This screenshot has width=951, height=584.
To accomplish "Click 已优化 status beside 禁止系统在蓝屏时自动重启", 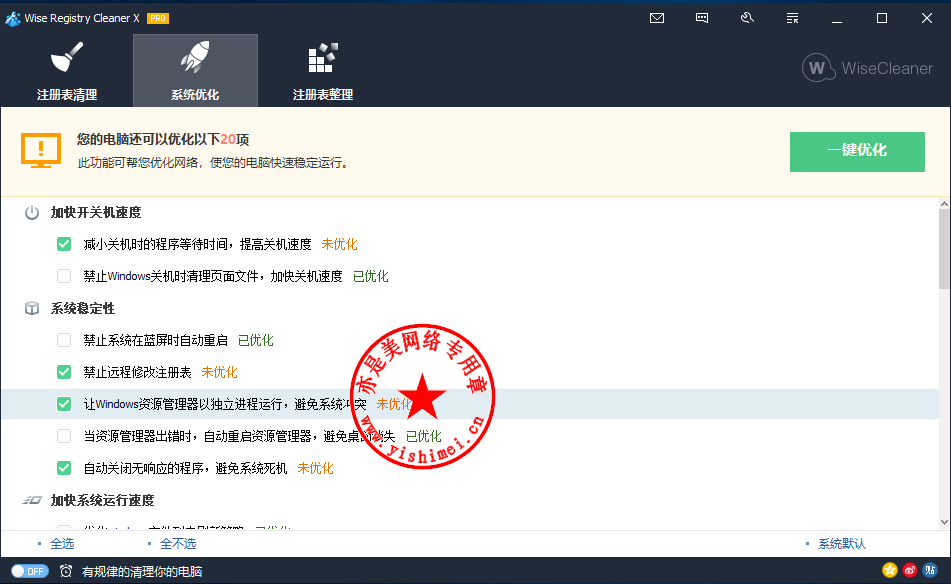I will (255, 340).
